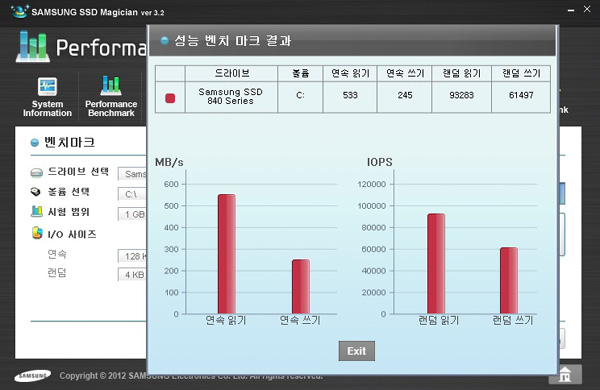600x390 pixels.
Task: Click the home icon at bottom right
Action: pos(565,374)
